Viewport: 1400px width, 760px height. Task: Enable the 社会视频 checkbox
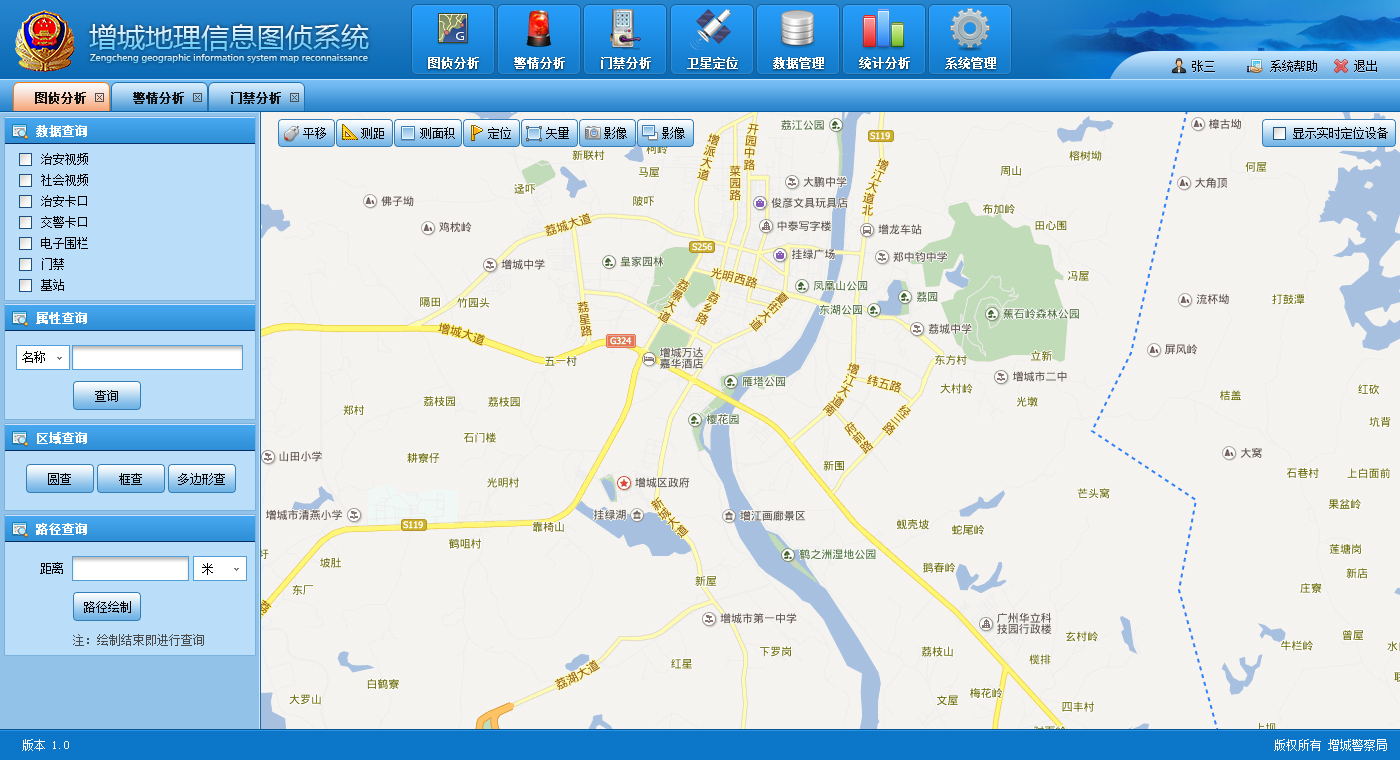tap(26, 180)
